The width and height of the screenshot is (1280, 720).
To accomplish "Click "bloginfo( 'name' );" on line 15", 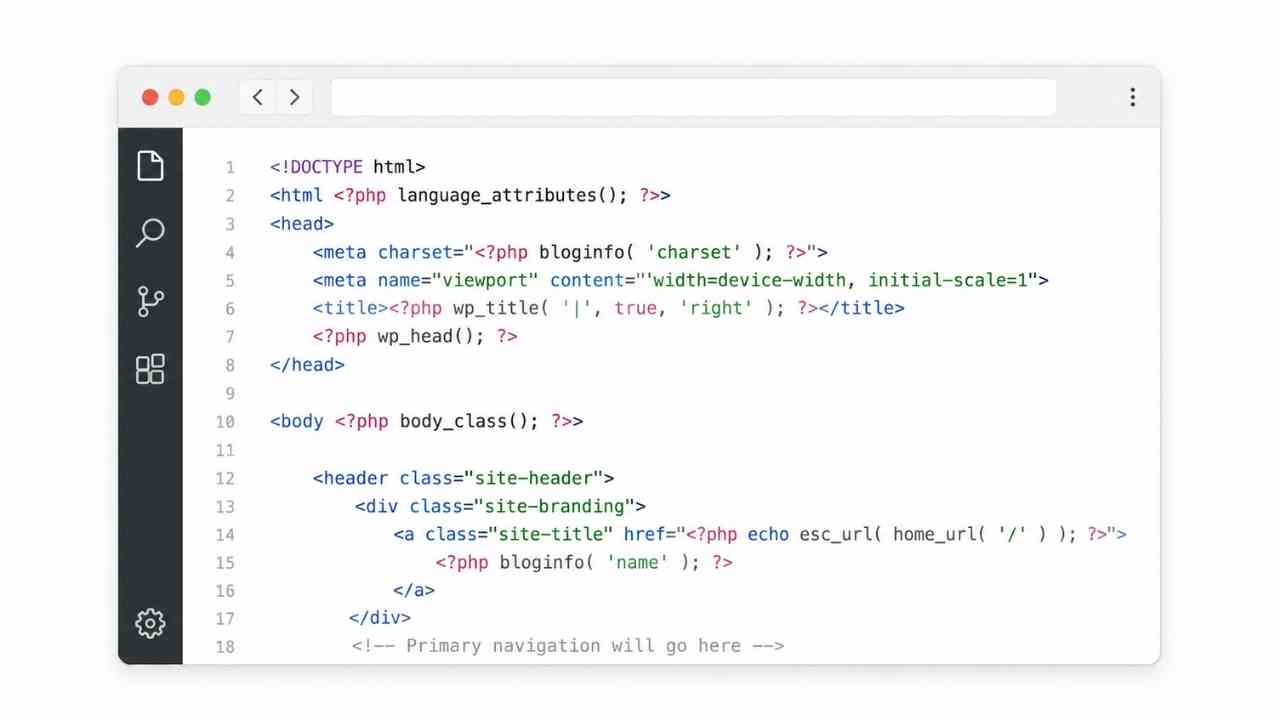I will [x=600, y=562].
